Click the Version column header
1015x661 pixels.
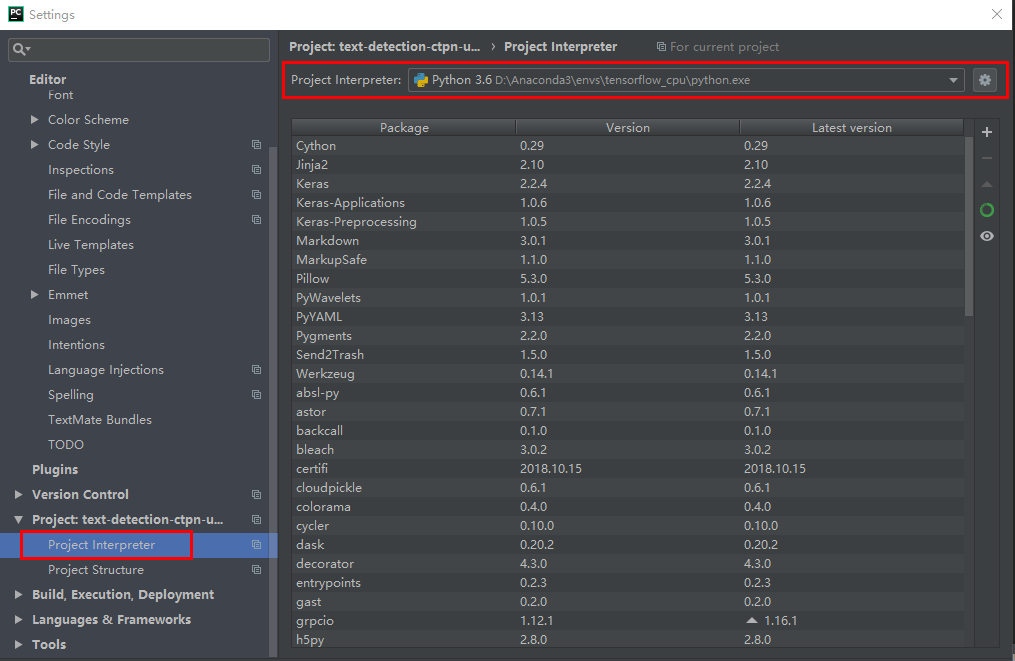tap(628, 128)
